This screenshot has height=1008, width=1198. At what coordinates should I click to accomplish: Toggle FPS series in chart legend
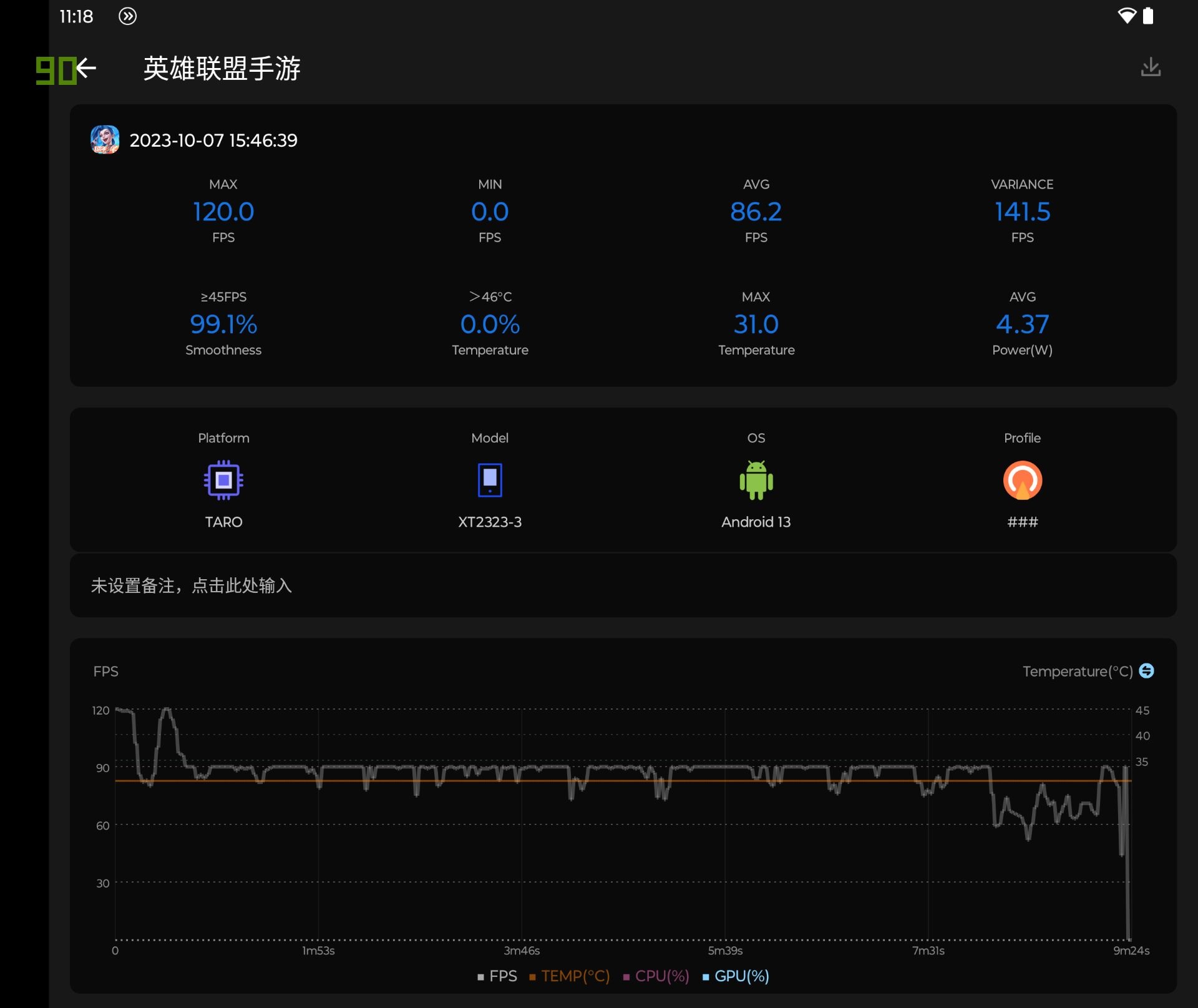pos(497,976)
